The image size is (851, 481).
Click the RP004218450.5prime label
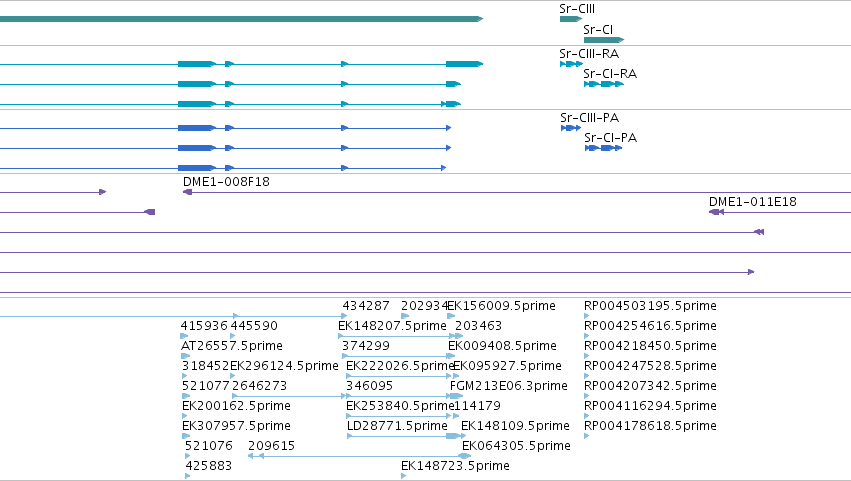click(x=650, y=346)
